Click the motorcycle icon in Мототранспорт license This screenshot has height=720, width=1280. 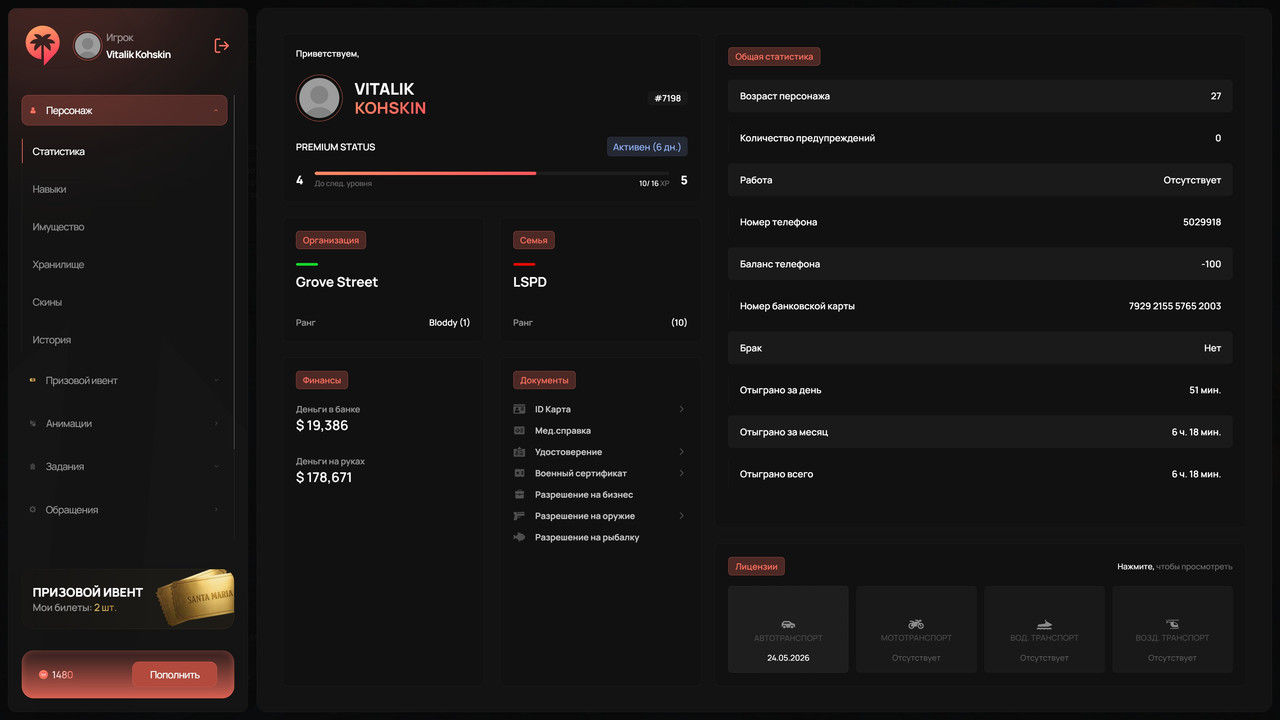916,624
